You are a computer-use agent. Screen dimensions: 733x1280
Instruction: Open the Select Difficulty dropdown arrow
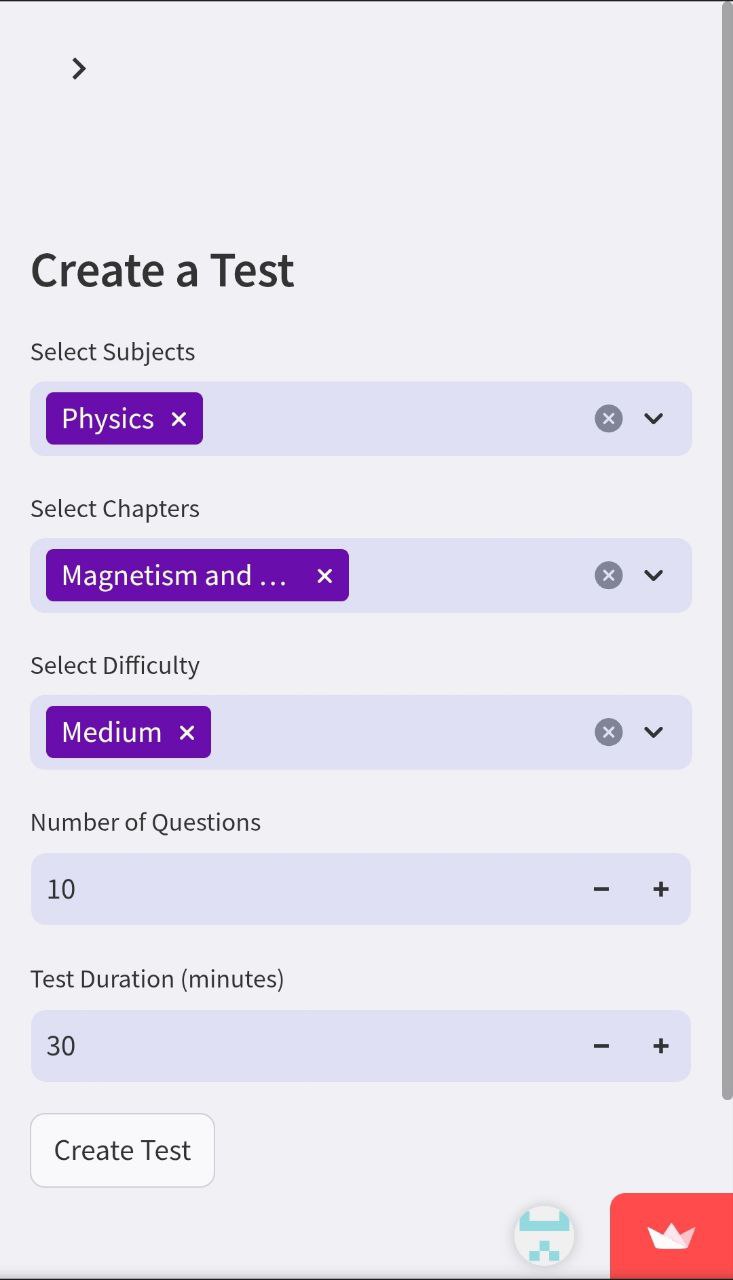654,732
